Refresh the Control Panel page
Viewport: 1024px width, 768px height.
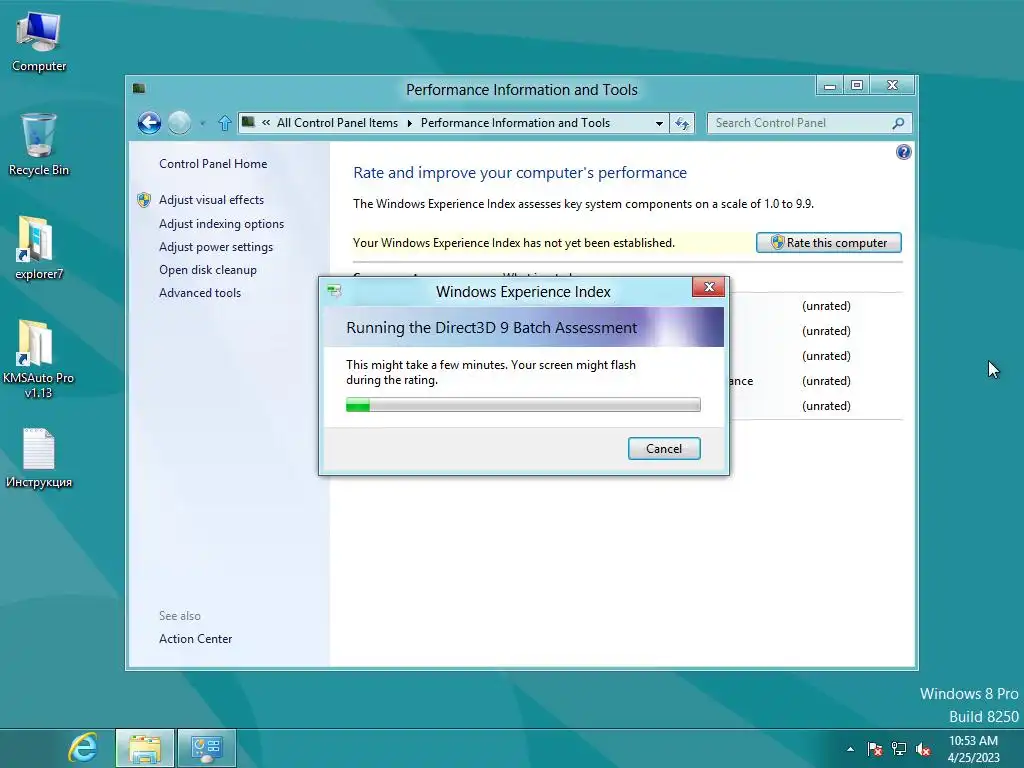682,123
